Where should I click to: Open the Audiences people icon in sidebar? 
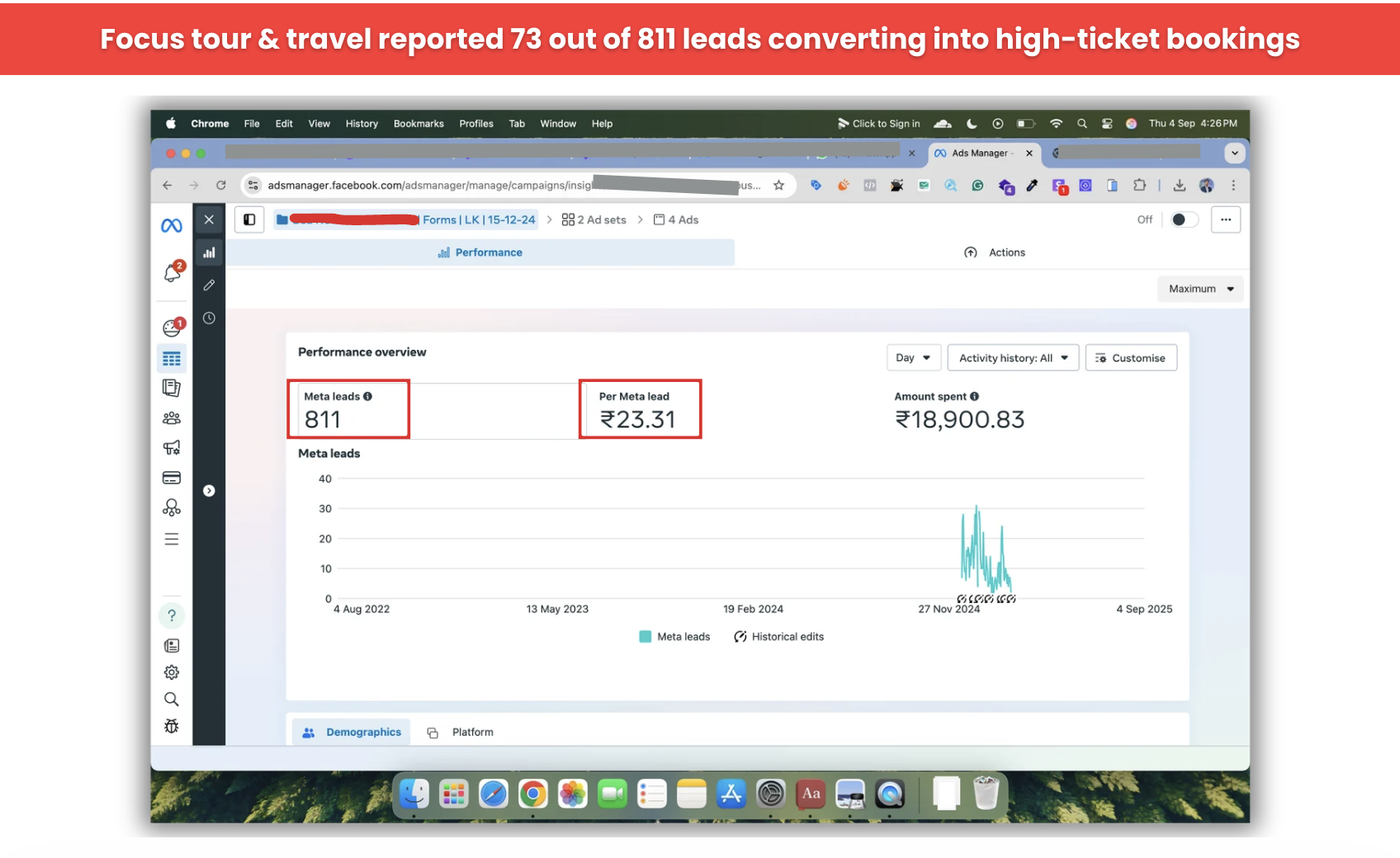(172, 418)
